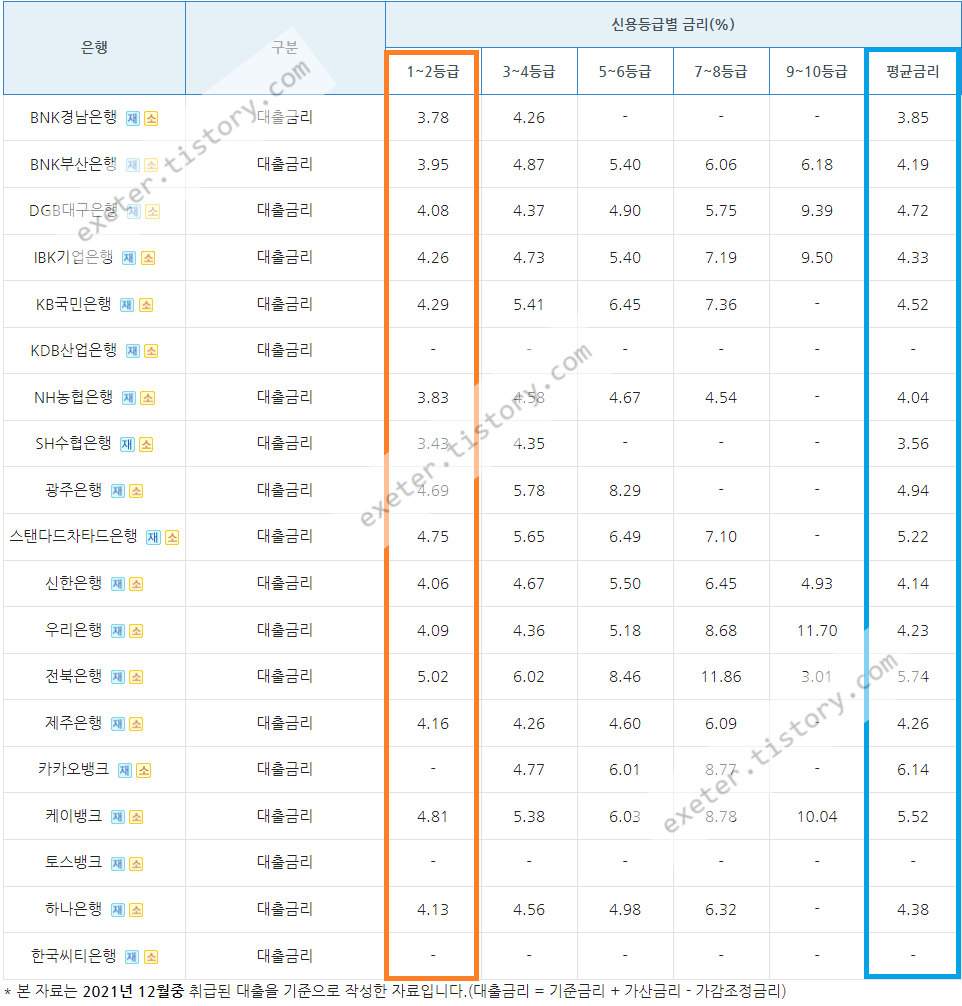Click the blue 재 icon beside SH수협은행
The width and height of the screenshot is (962, 1006).
128,444
